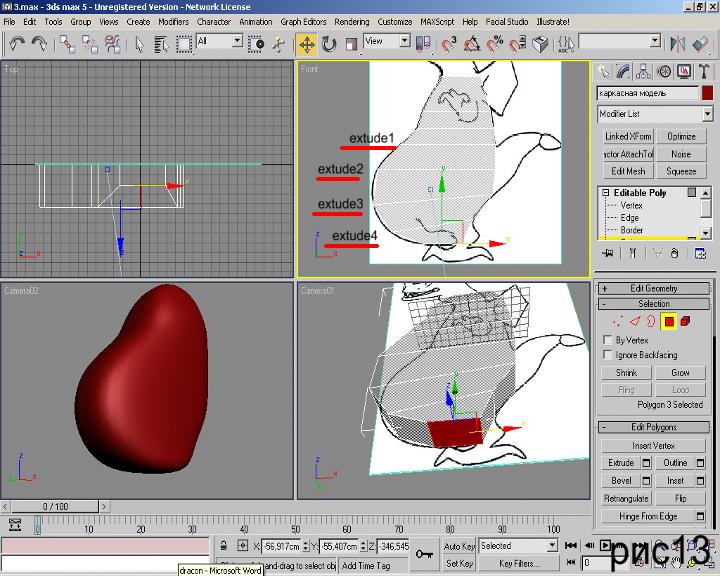The width and height of the screenshot is (720, 576).
Task: Activate the Select and Move tool
Action: (306, 43)
